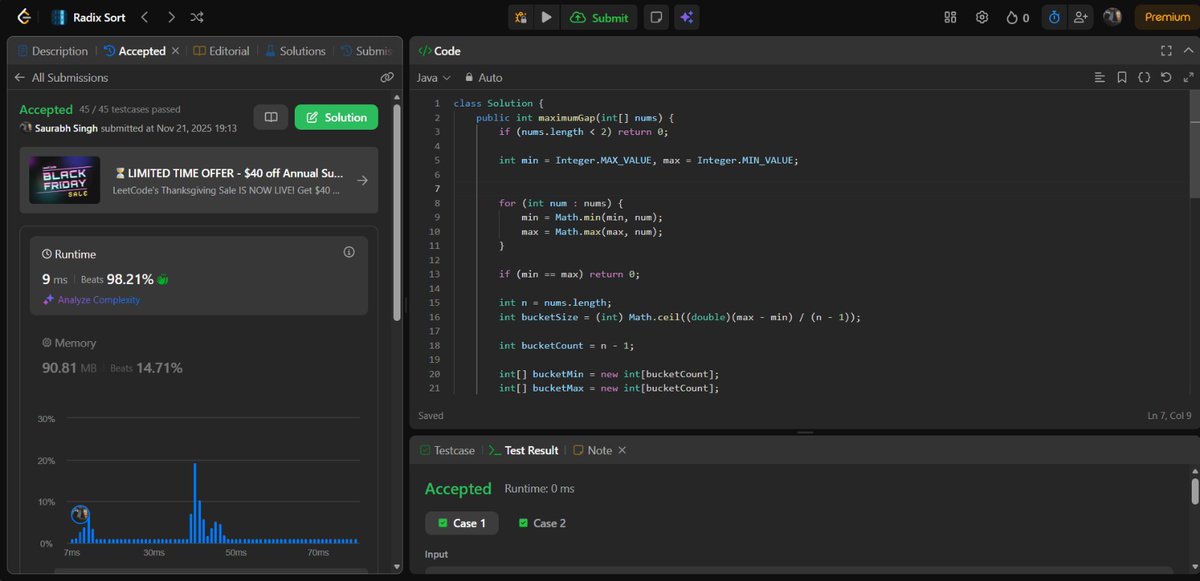This screenshot has width=1200, height=581.
Task: Open settings gear in top bar
Action: pyautogui.click(x=982, y=17)
